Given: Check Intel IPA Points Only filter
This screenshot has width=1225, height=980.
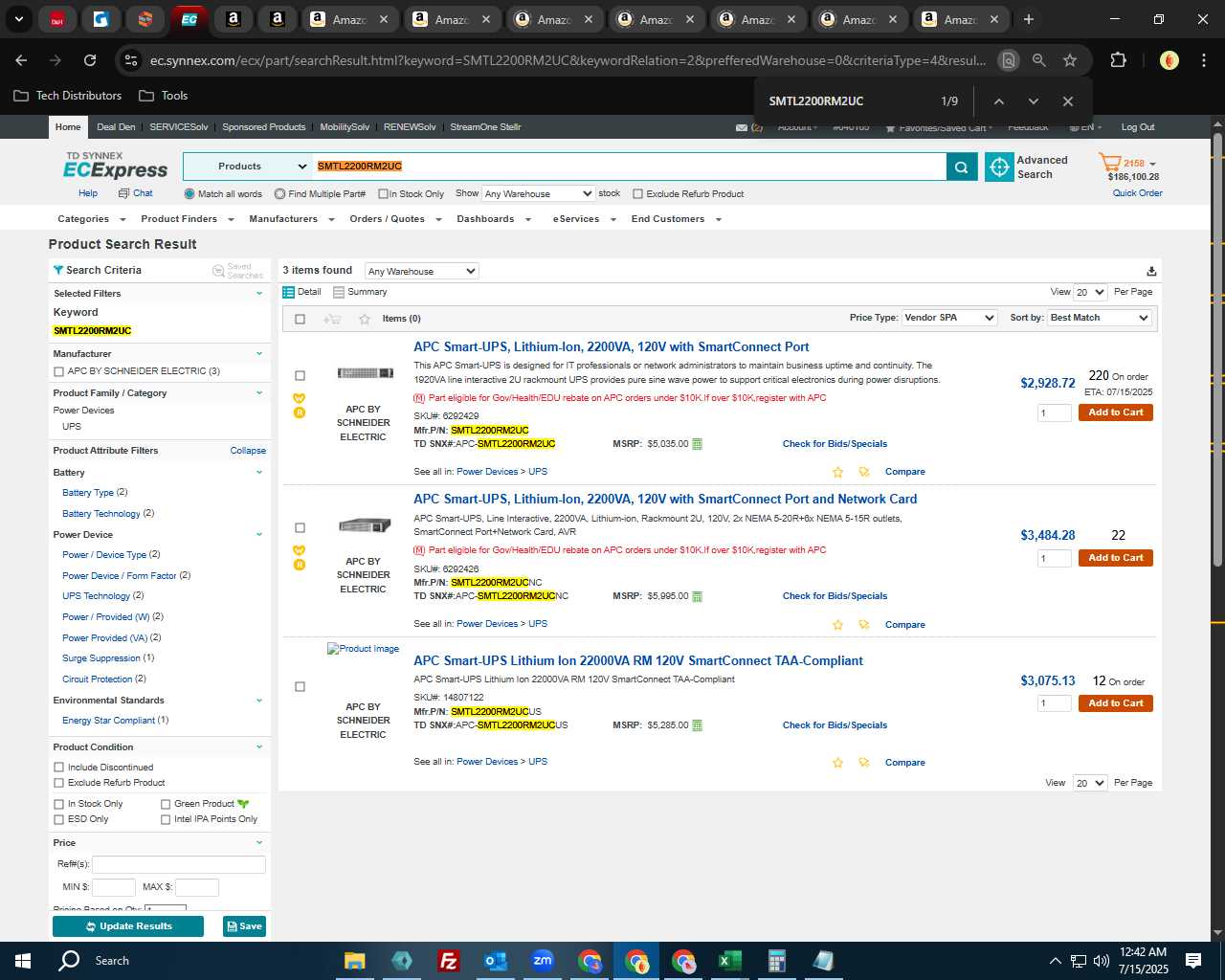Looking at the screenshot, I should (x=166, y=819).
